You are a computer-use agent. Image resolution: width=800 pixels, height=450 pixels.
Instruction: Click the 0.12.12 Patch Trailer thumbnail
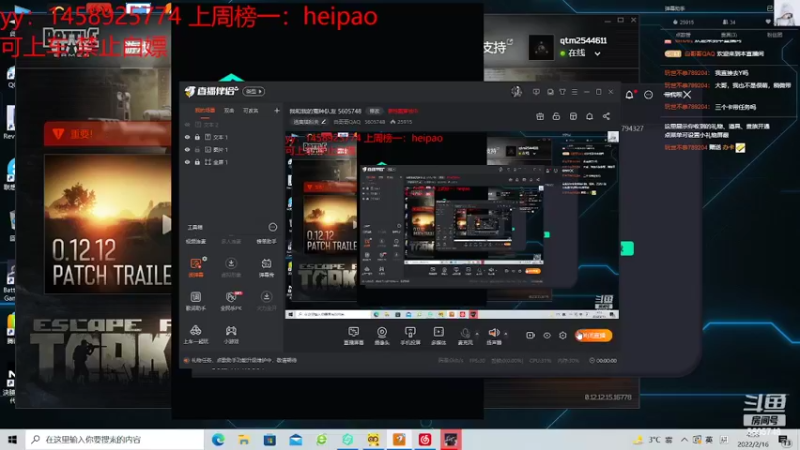pyautogui.click(x=108, y=223)
